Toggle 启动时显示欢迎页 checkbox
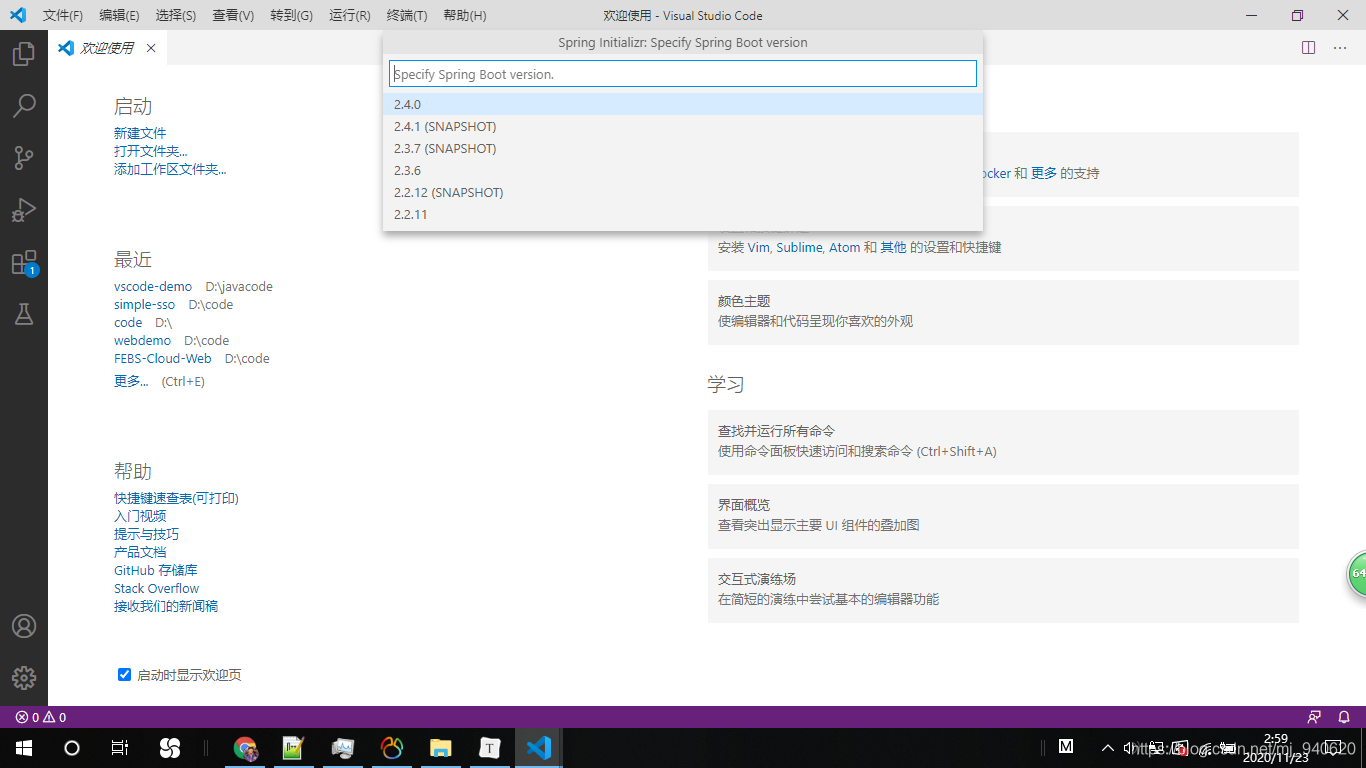The image size is (1366, 768). point(124,675)
